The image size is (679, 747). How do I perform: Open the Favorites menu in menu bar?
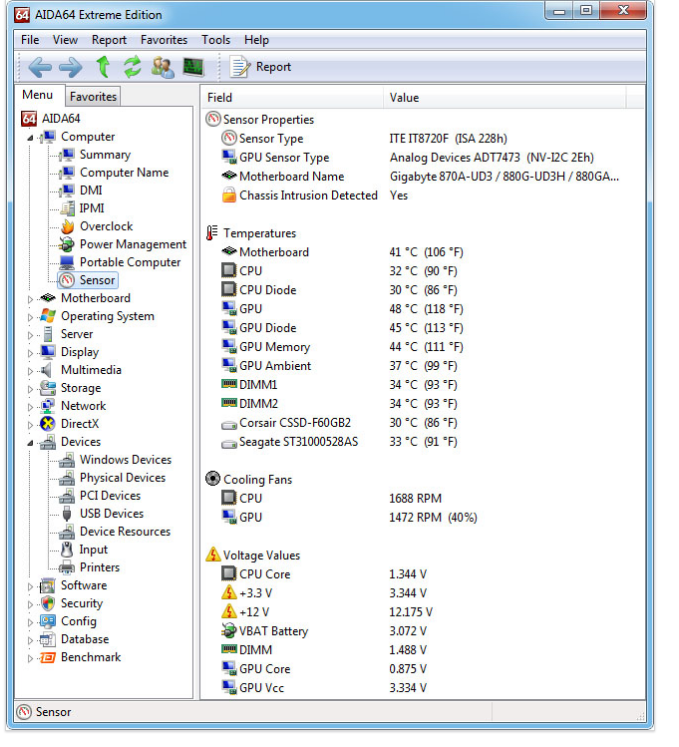(164, 40)
